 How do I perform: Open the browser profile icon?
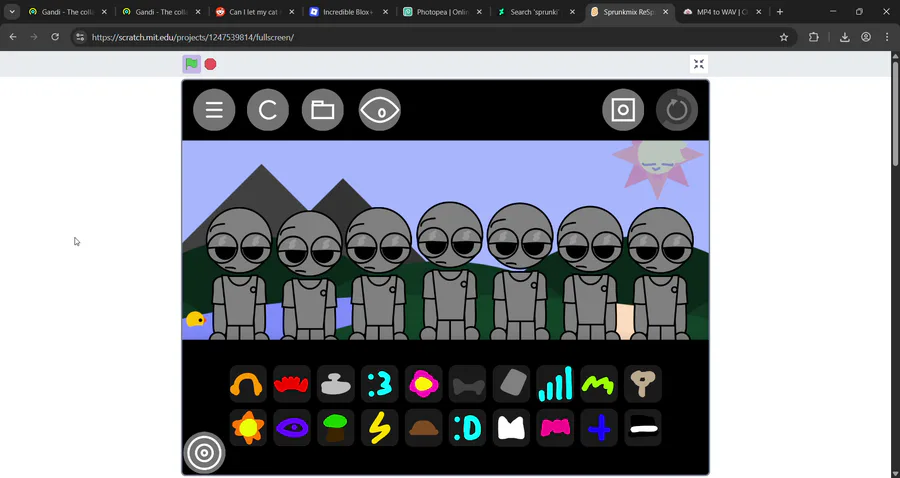pyautogui.click(x=866, y=37)
